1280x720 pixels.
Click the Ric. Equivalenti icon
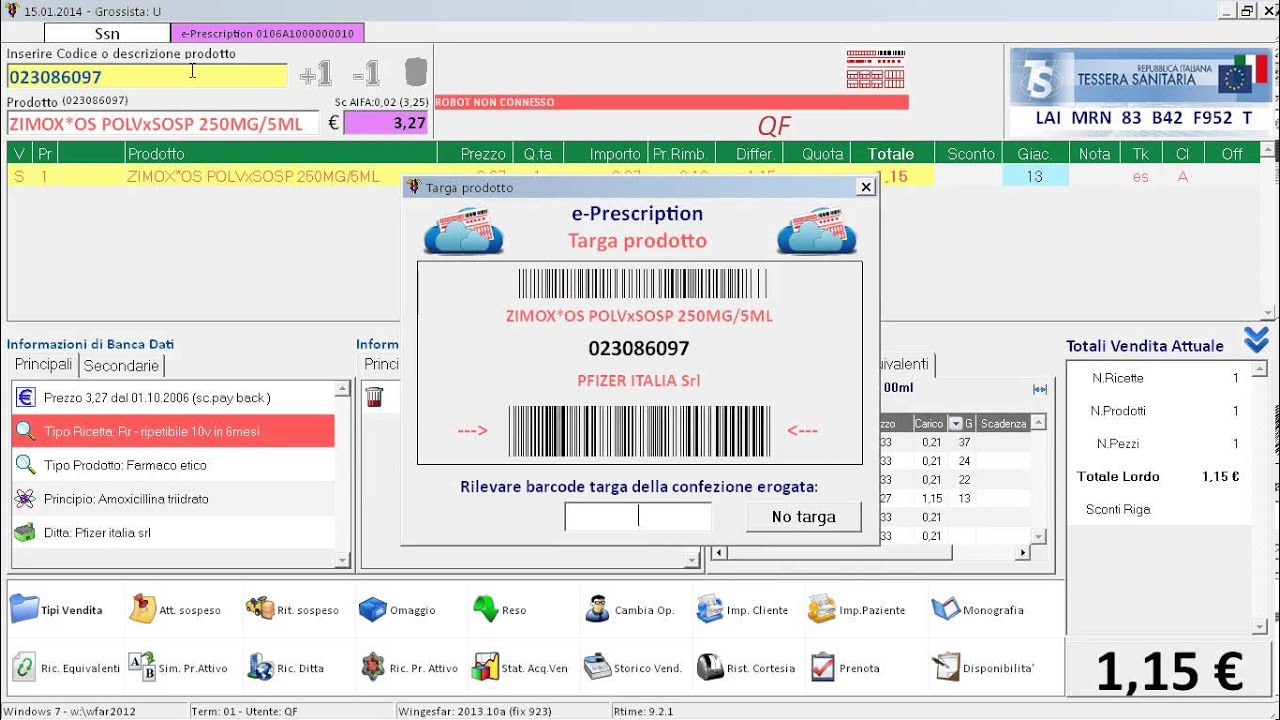pyautogui.click(x=23, y=667)
